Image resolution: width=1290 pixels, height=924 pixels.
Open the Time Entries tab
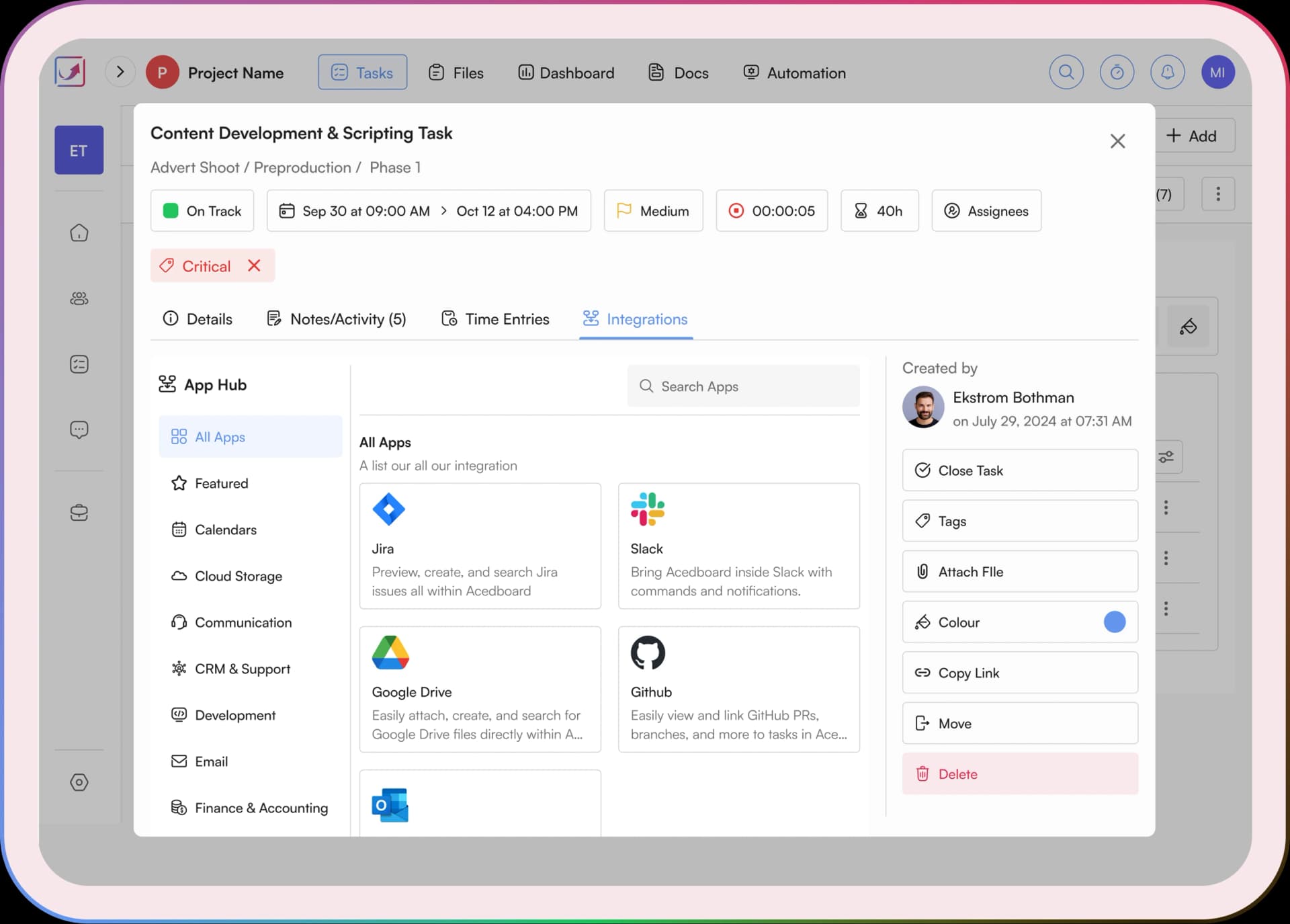pos(495,319)
